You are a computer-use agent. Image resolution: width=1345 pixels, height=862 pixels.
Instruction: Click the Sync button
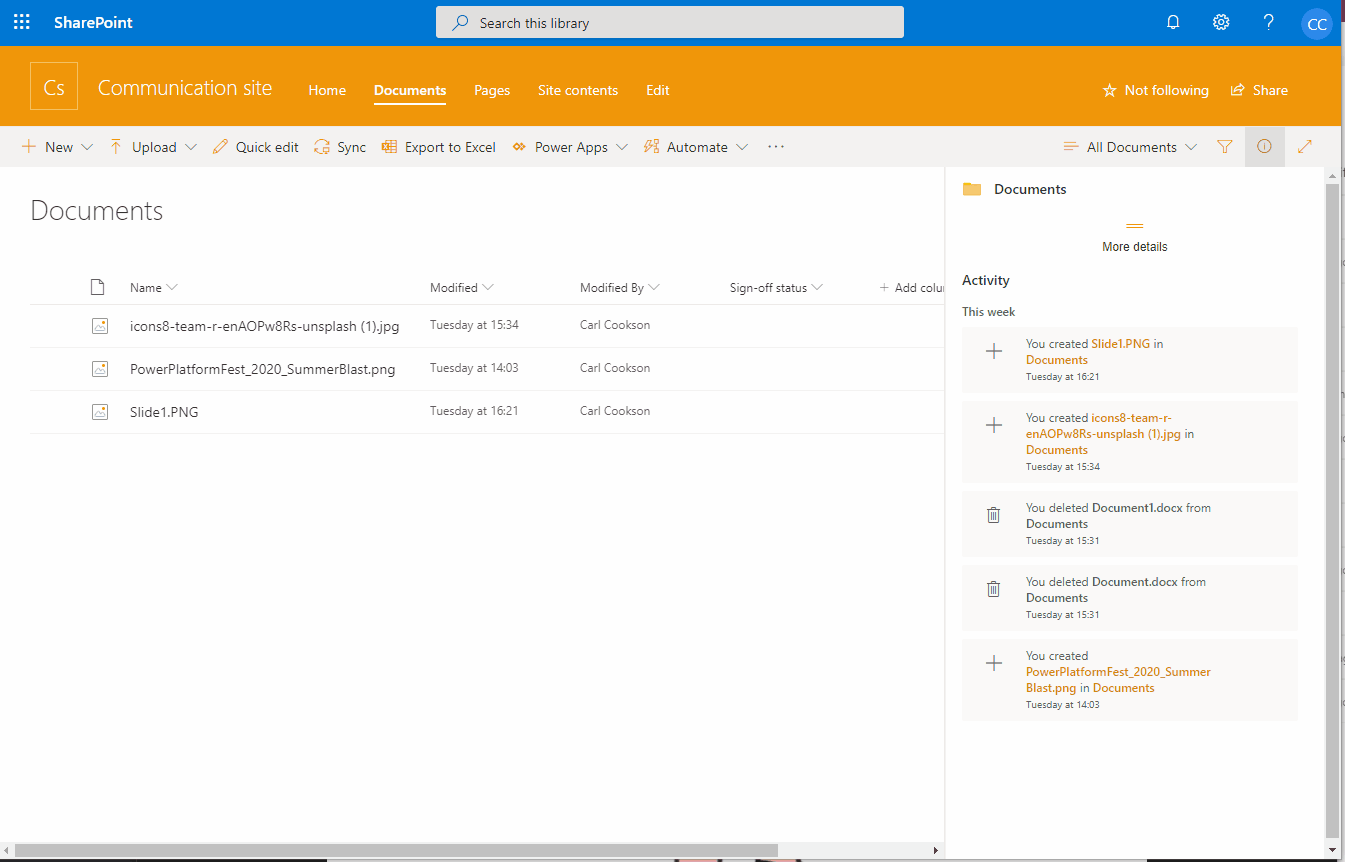click(x=340, y=147)
